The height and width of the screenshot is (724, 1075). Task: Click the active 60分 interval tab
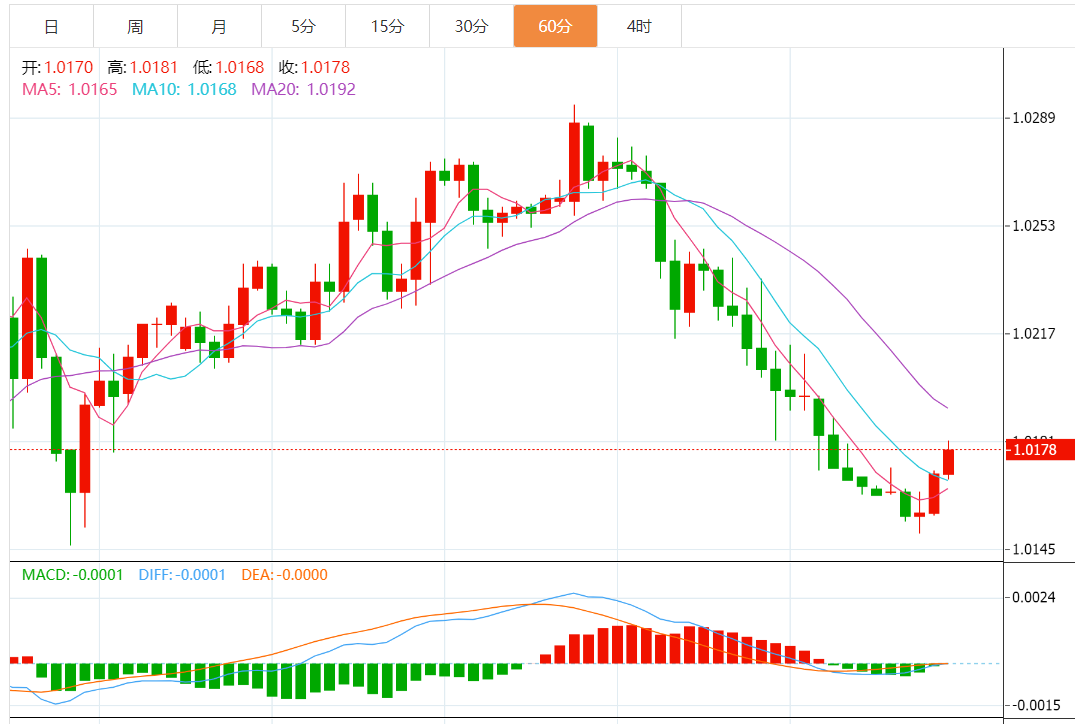555,26
